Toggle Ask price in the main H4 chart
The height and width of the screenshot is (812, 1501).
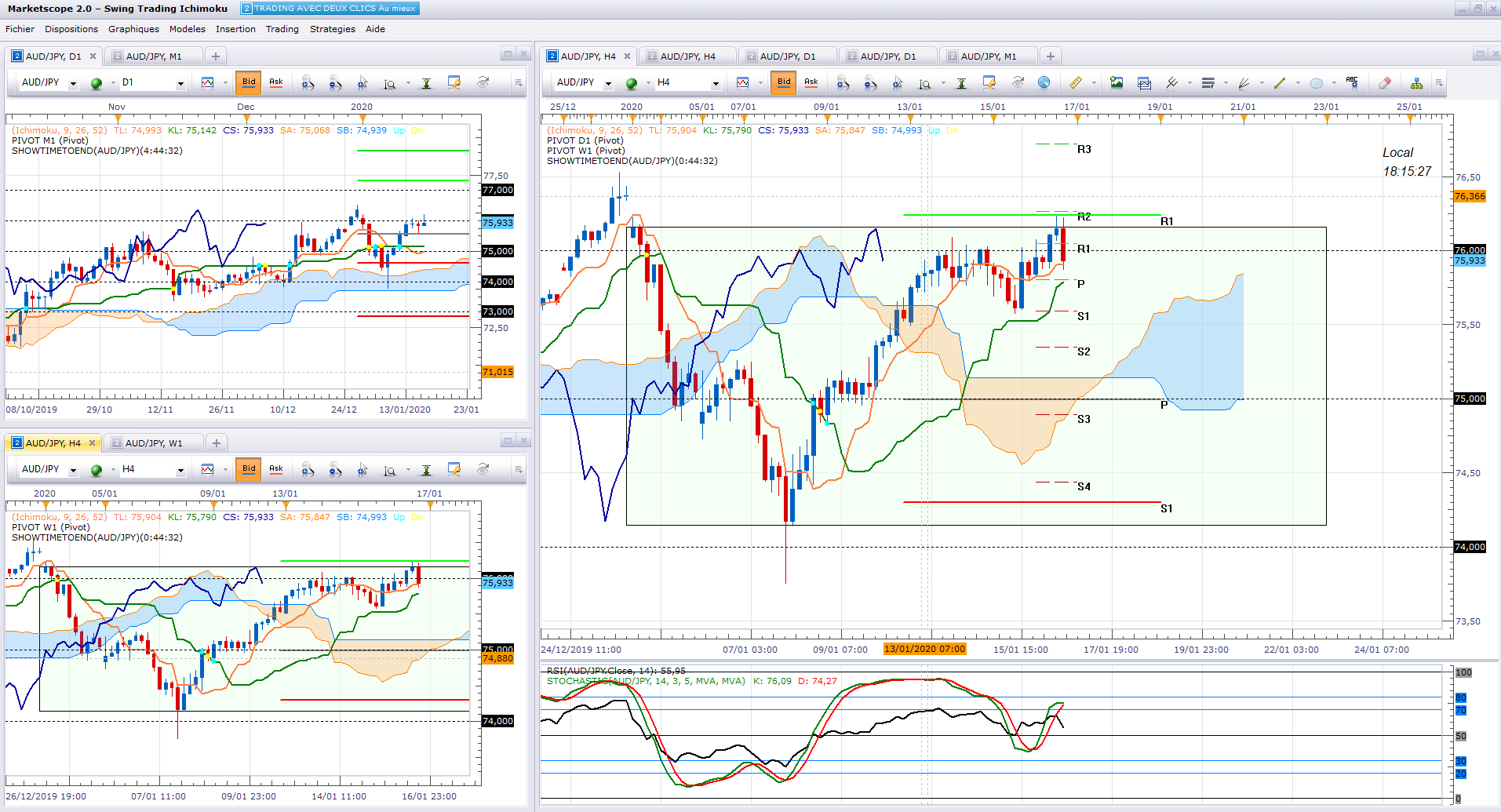point(811,82)
